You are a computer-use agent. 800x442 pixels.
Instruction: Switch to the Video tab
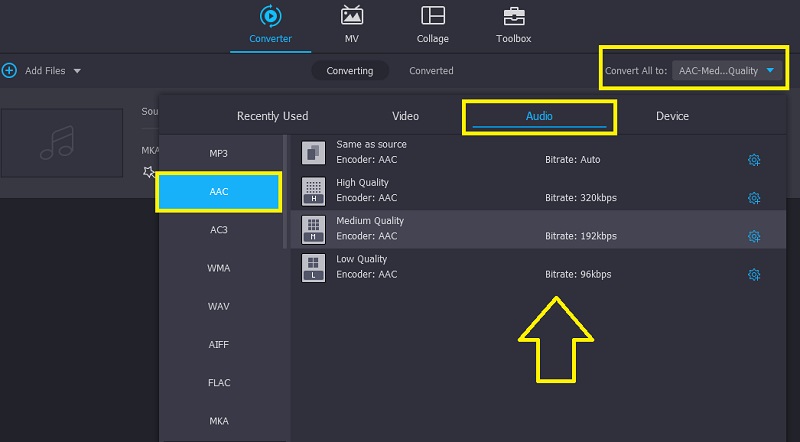405,116
